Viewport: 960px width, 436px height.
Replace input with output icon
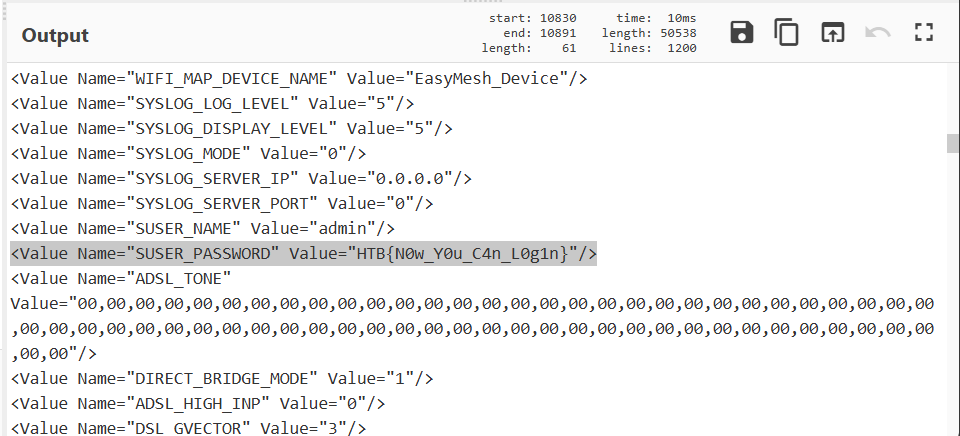click(x=832, y=33)
